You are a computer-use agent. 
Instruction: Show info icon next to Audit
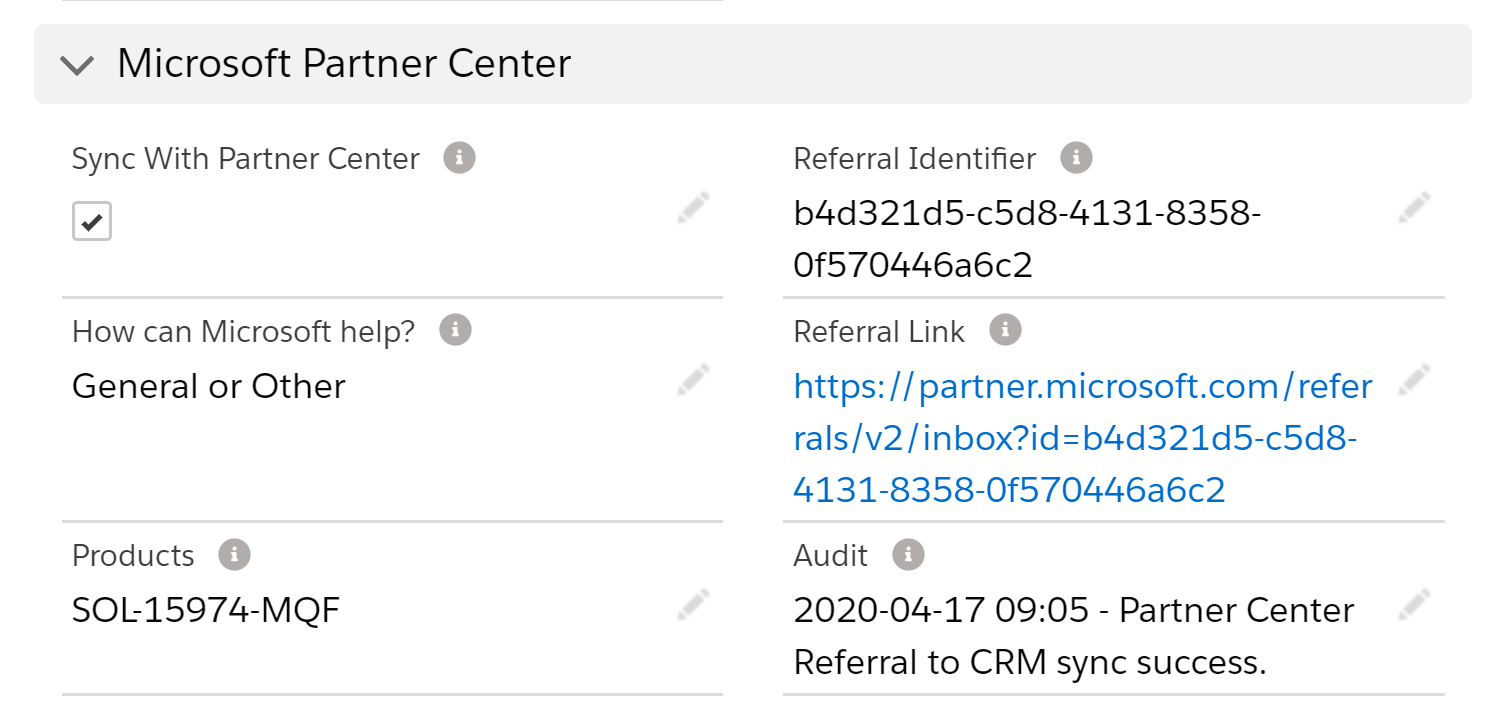click(x=908, y=555)
